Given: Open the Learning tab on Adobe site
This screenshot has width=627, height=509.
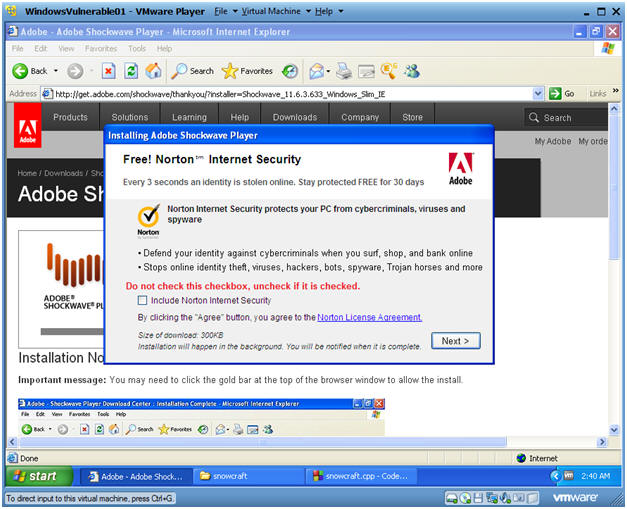Looking at the screenshot, I should tap(189, 117).
